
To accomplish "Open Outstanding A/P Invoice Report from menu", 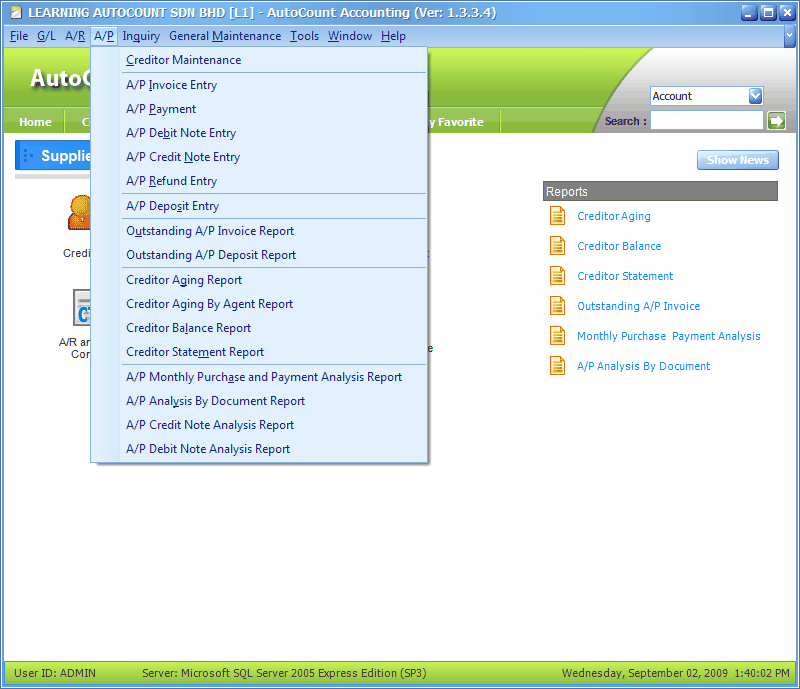I will point(274,231).
